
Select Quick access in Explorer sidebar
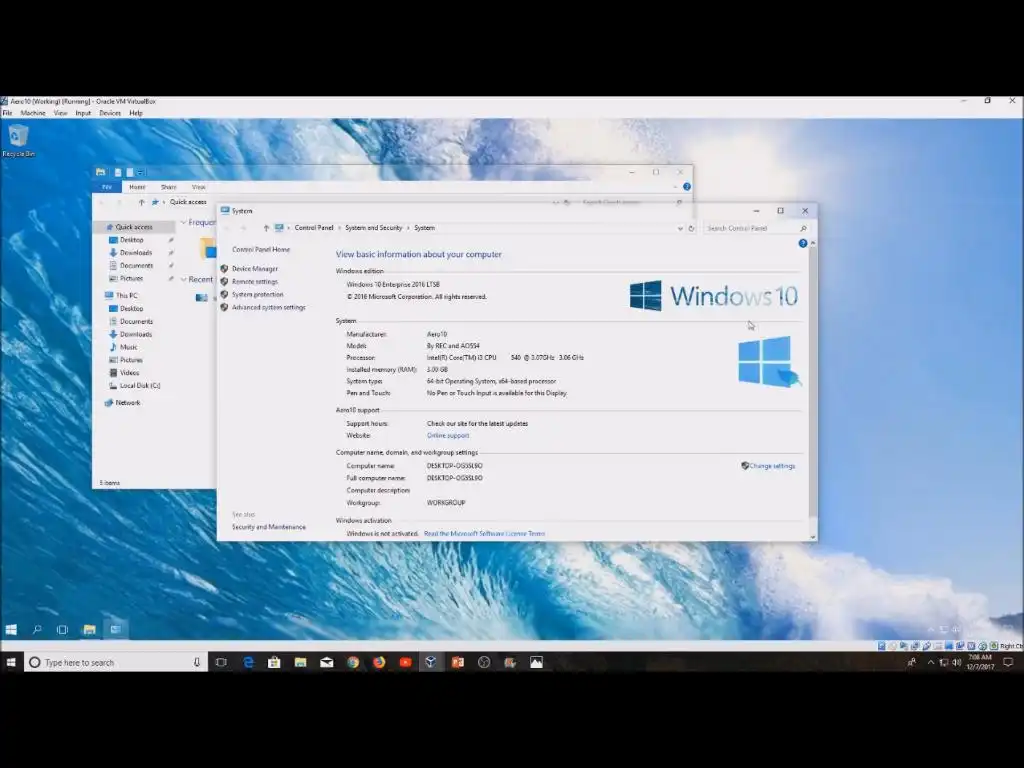point(134,227)
